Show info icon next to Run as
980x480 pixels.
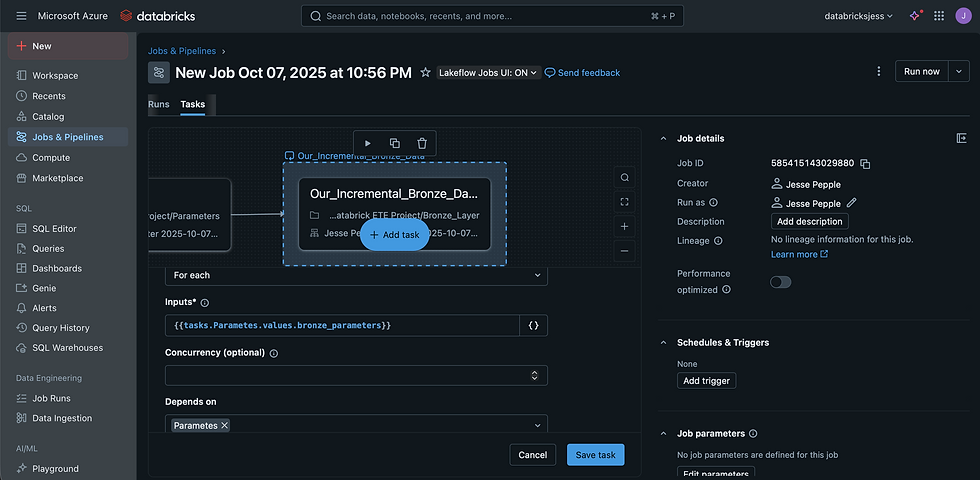pos(713,202)
